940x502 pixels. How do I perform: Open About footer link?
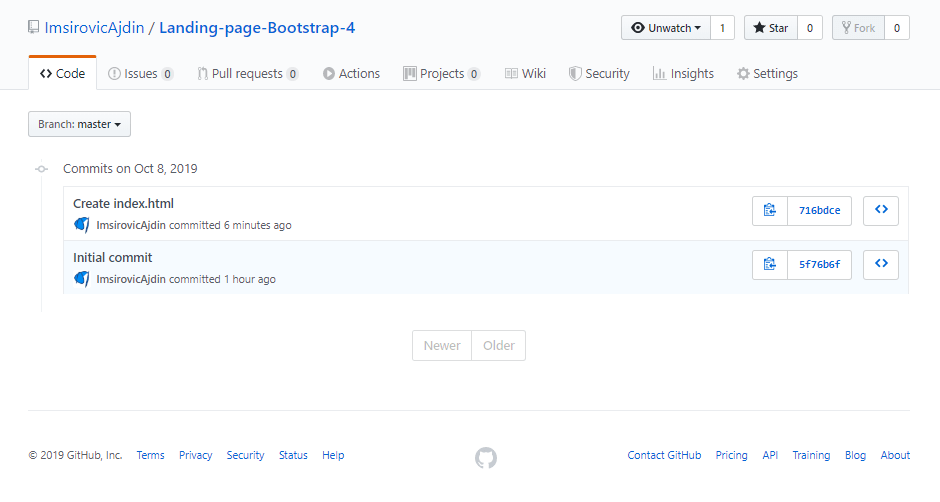pos(895,455)
